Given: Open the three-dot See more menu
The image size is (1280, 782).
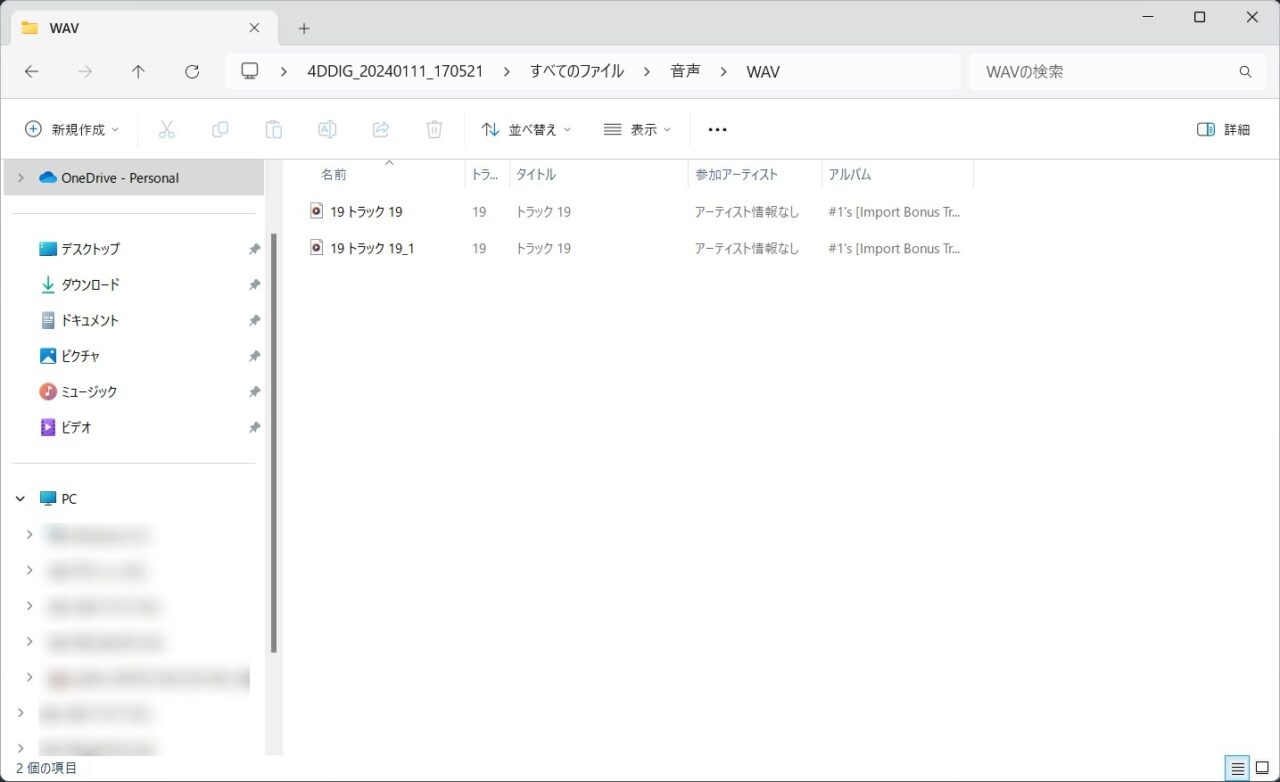Looking at the screenshot, I should pyautogui.click(x=717, y=129).
